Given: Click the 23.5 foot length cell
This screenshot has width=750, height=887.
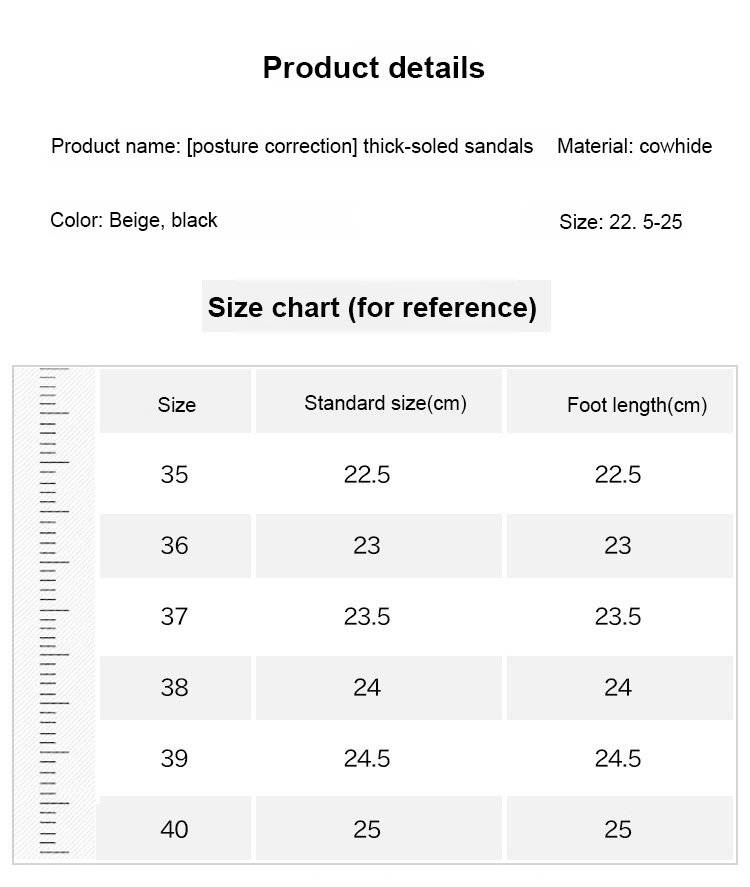Looking at the screenshot, I should 620,617.
